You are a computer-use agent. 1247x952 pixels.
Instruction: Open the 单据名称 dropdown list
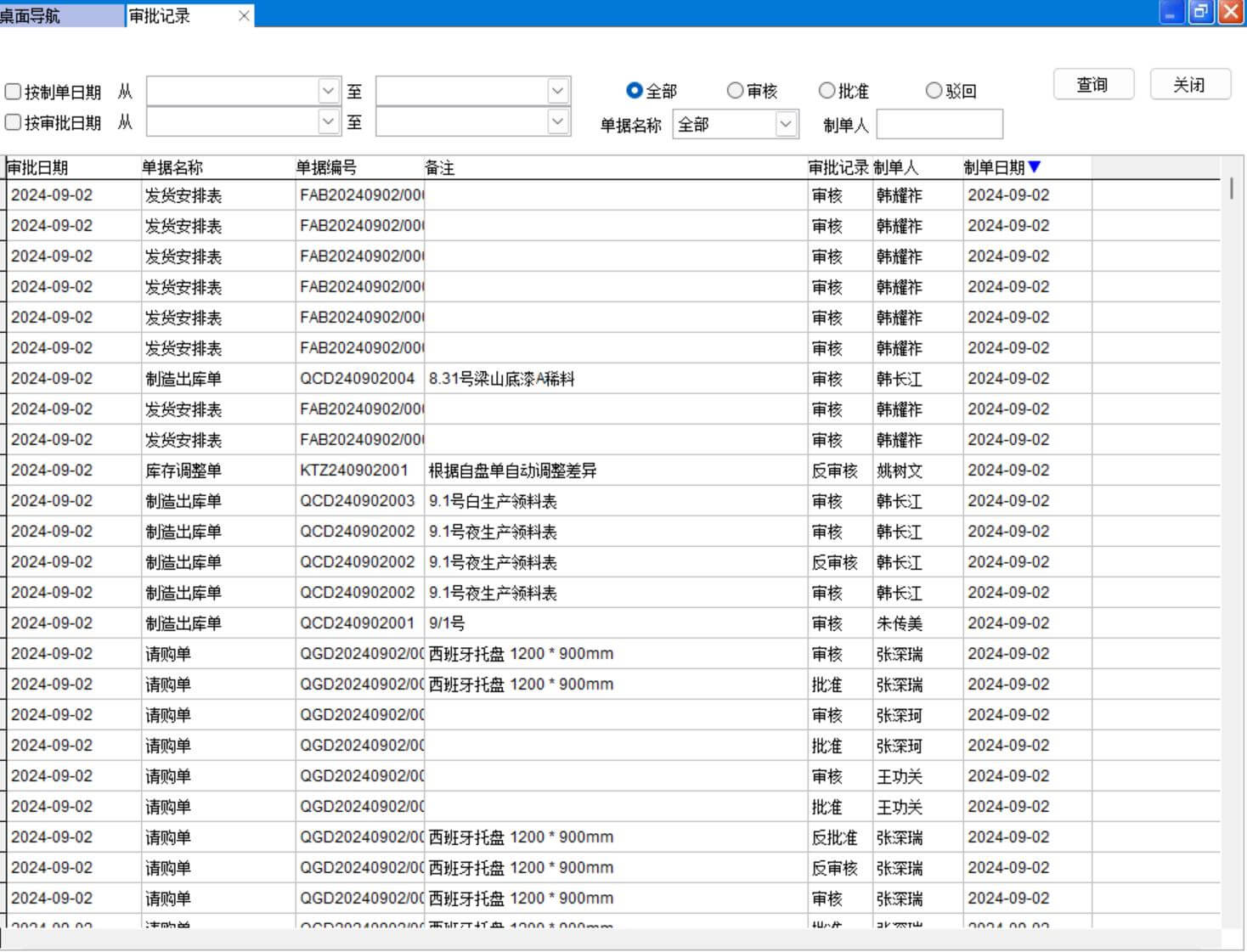click(x=786, y=125)
